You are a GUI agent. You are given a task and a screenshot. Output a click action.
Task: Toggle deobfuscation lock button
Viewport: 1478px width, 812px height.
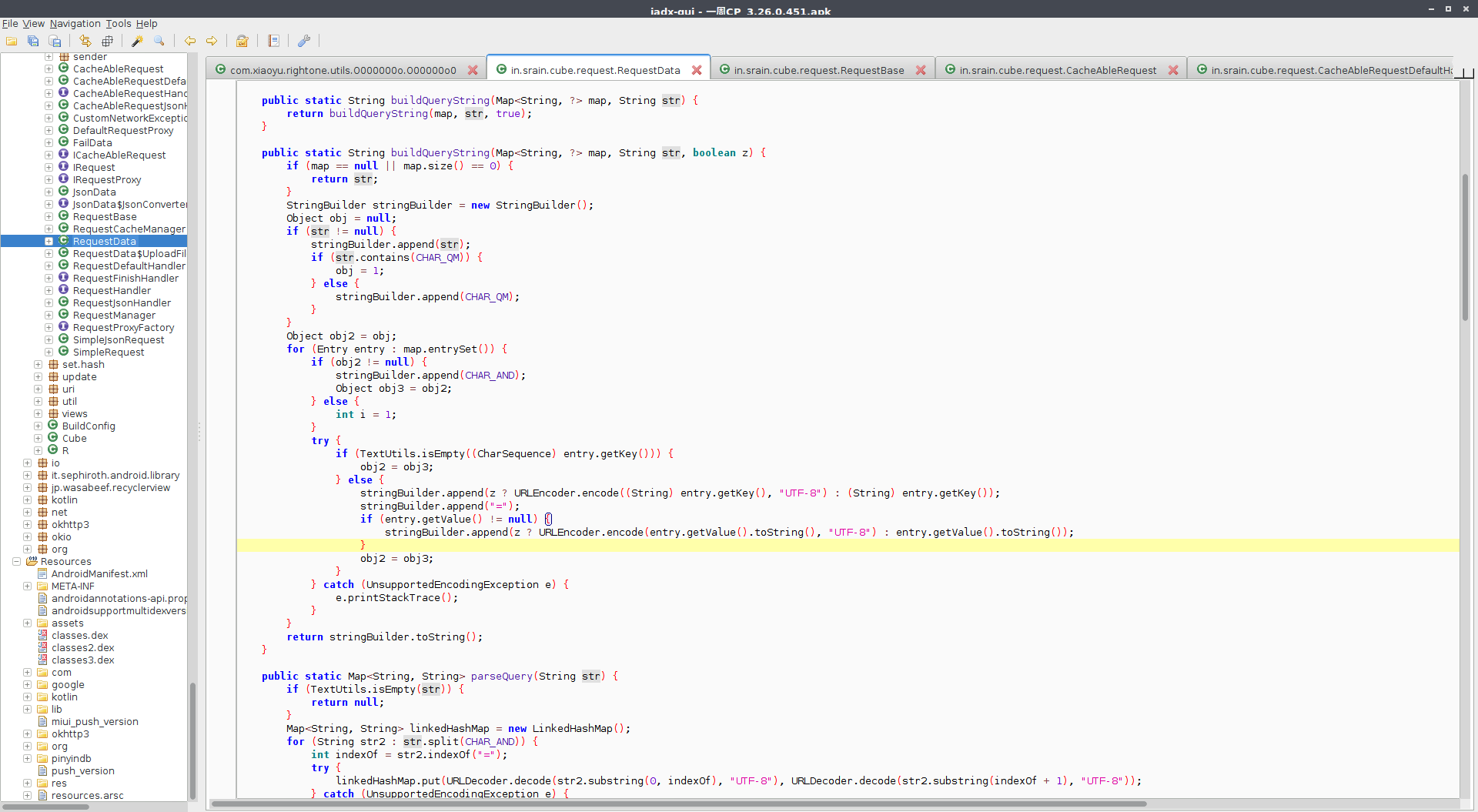tap(242, 41)
